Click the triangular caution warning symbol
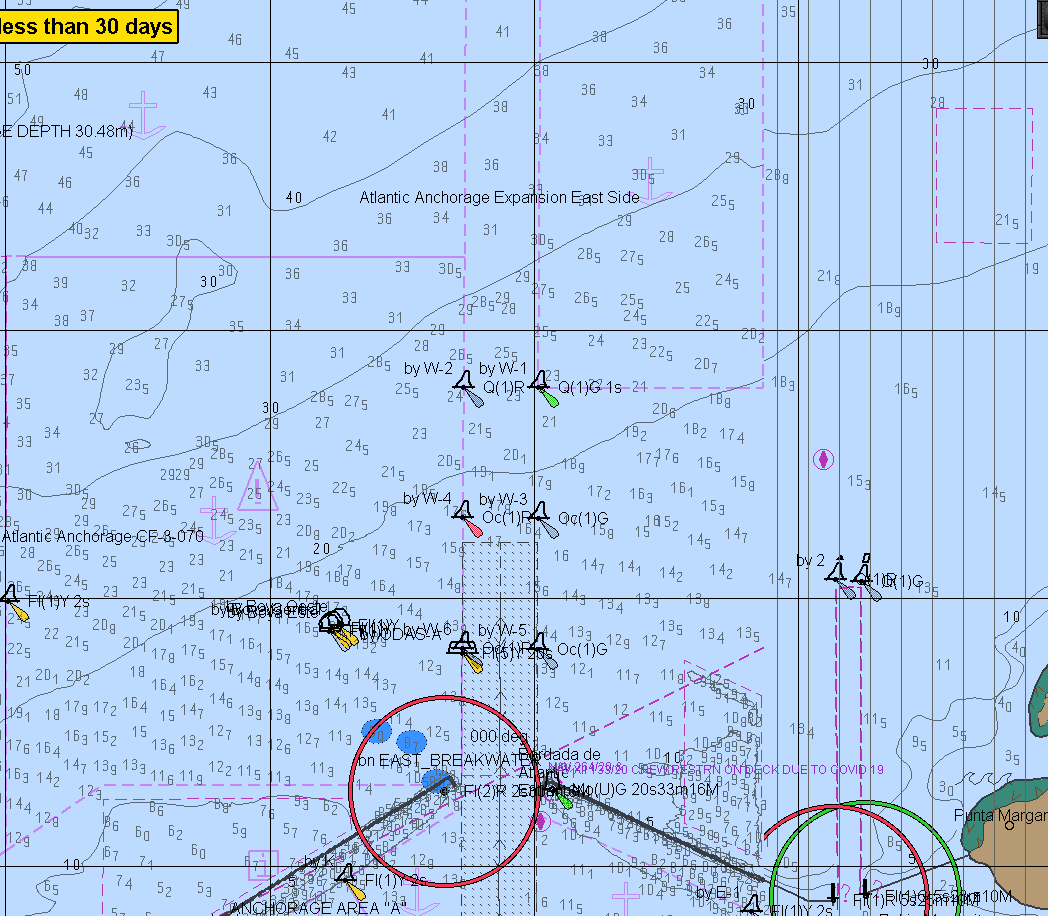The image size is (1048, 916). [x=257, y=487]
